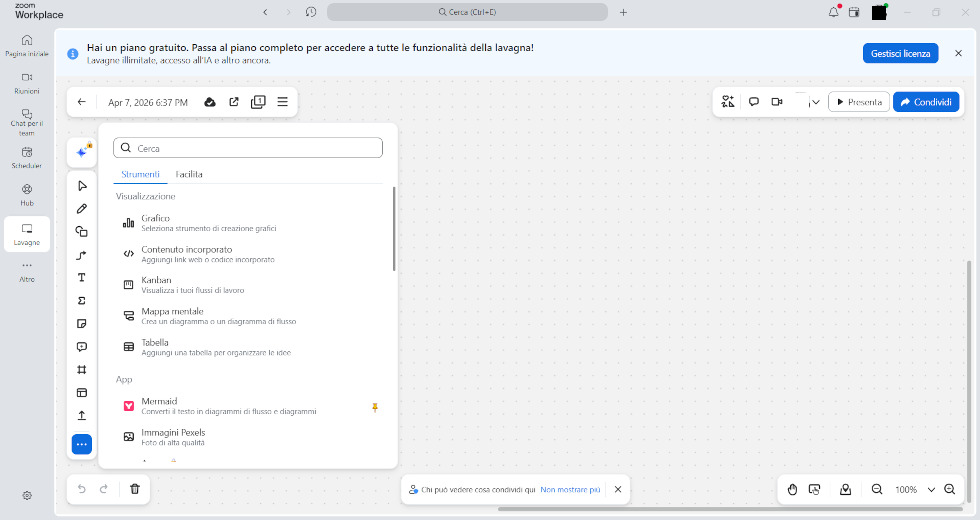Undo the last whiteboard action
The width and height of the screenshot is (980, 520).
click(x=81, y=489)
